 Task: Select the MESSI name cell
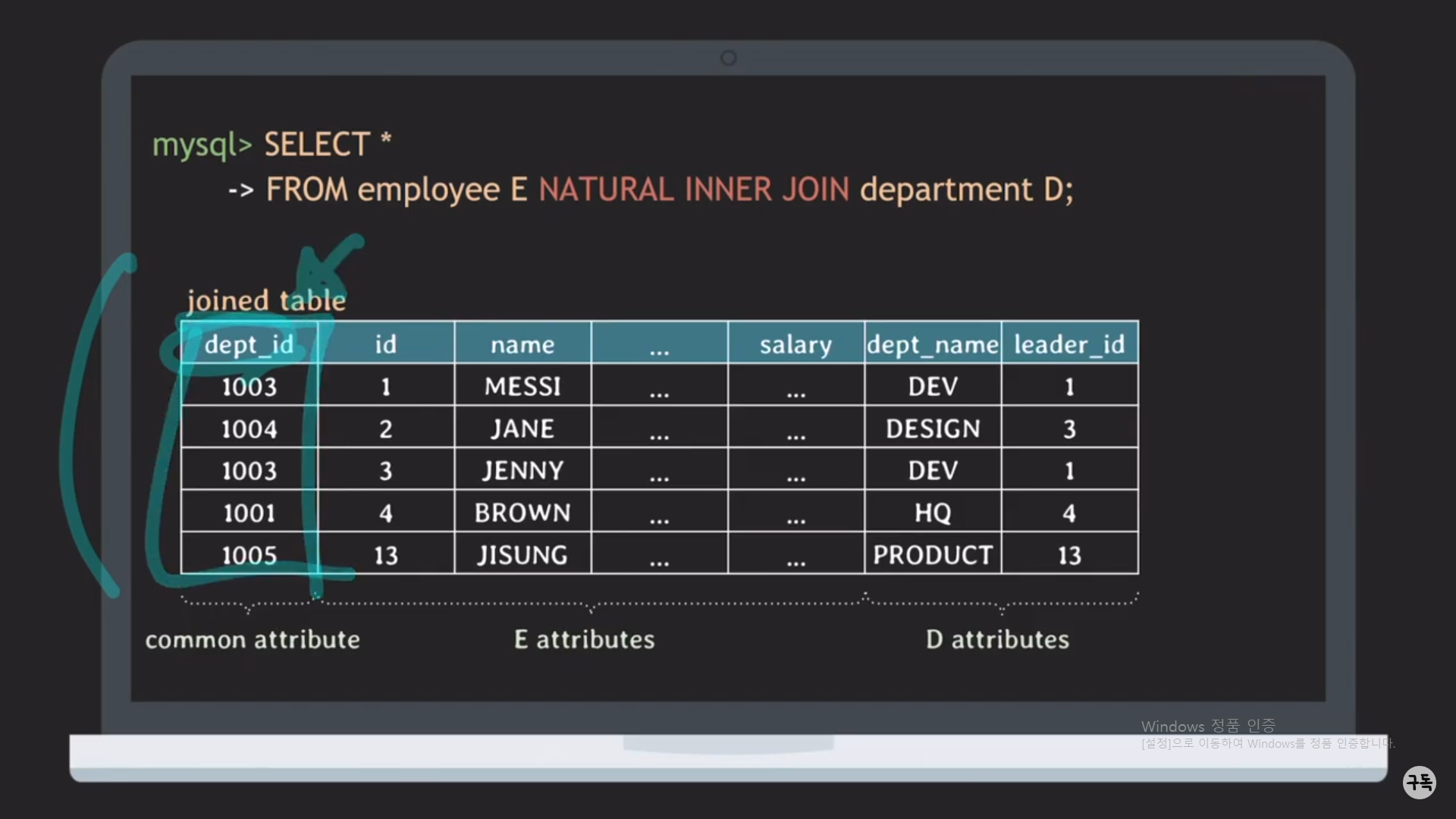tap(522, 387)
